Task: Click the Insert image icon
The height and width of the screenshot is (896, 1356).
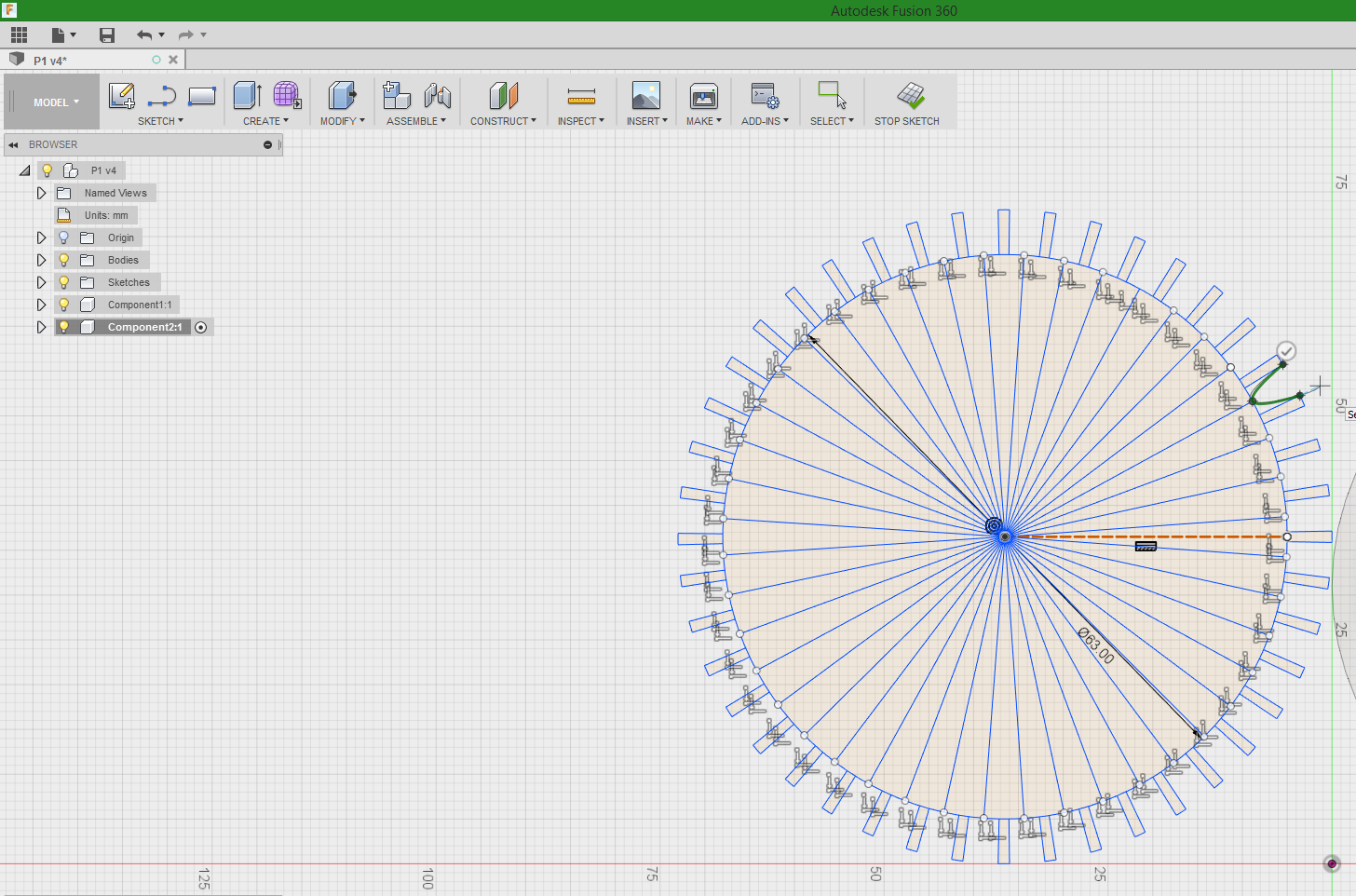Action: [646, 95]
